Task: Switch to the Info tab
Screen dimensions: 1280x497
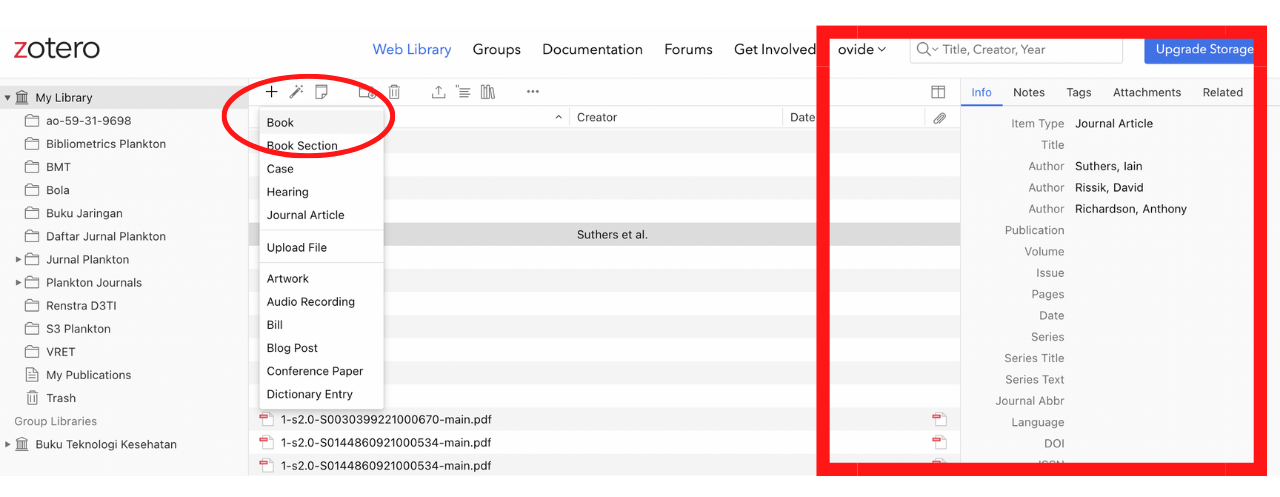Action: (x=982, y=92)
